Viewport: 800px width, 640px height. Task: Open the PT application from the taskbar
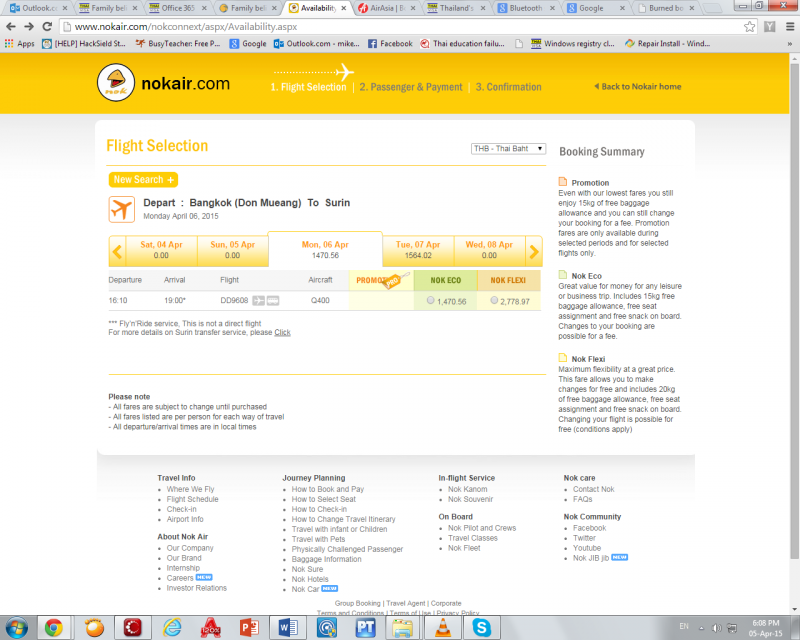pos(365,628)
